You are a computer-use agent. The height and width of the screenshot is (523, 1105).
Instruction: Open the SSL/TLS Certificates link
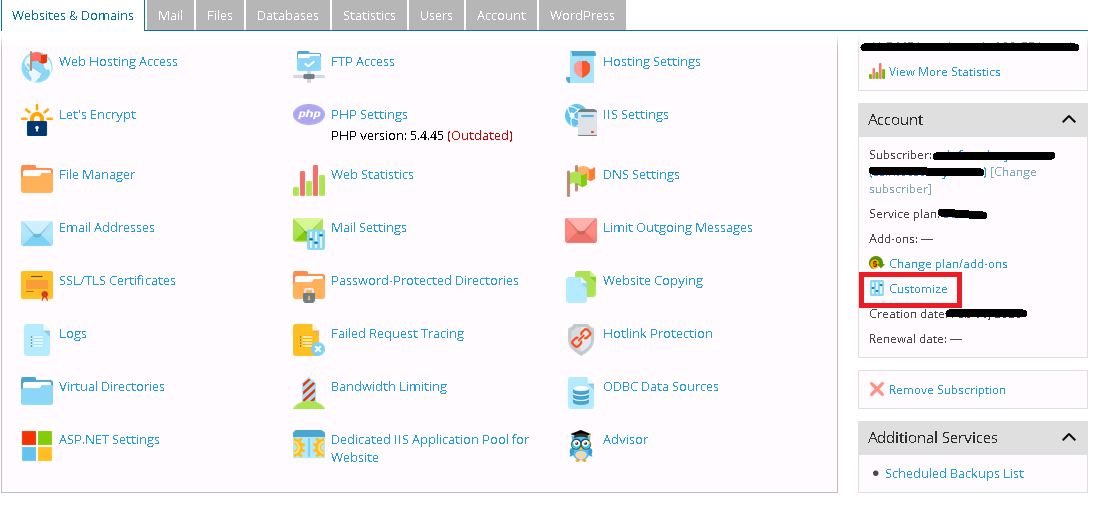point(117,280)
